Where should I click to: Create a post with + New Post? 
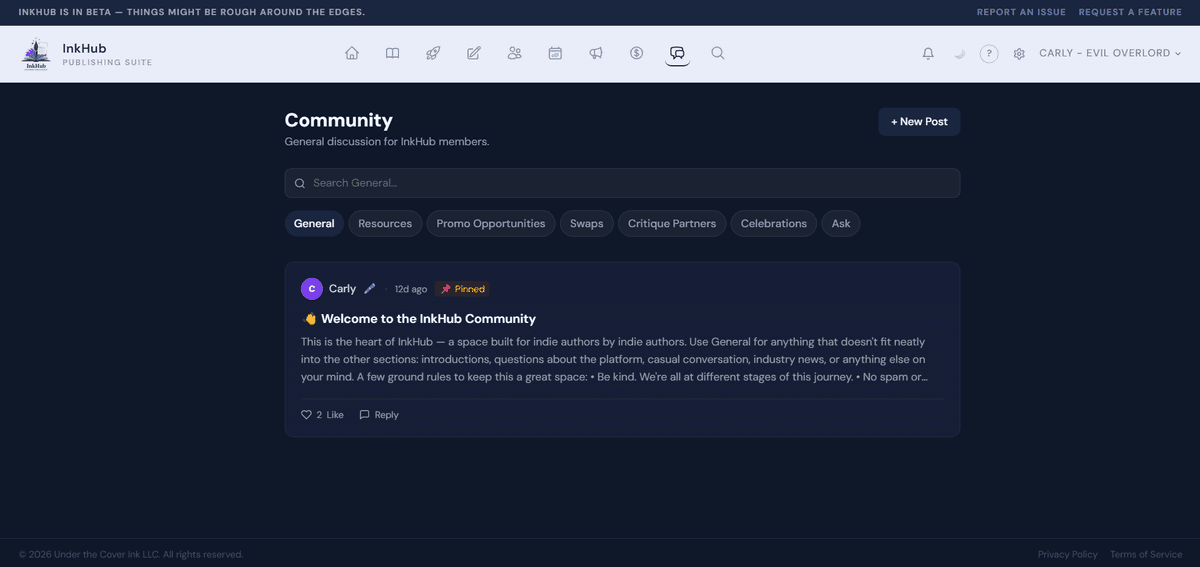(919, 122)
